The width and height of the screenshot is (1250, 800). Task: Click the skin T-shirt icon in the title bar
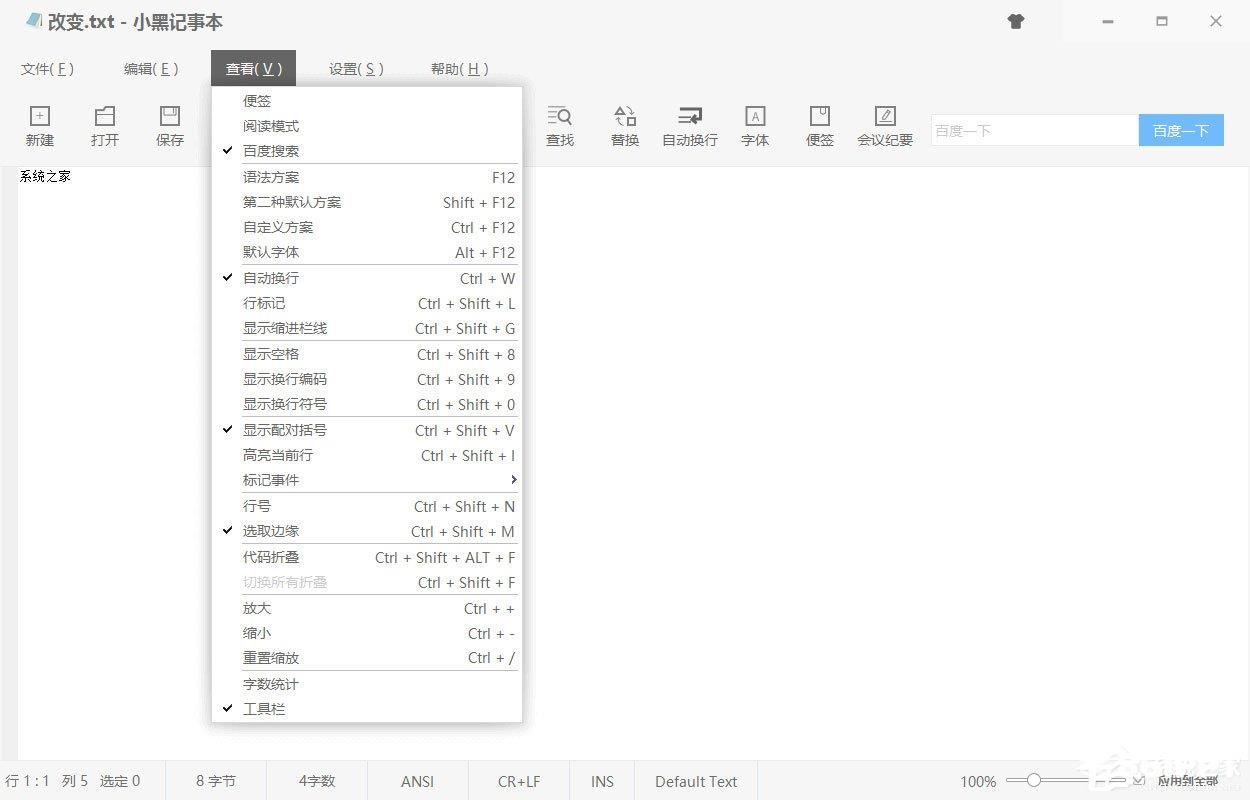pyautogui.click(x=1016, y=21)
